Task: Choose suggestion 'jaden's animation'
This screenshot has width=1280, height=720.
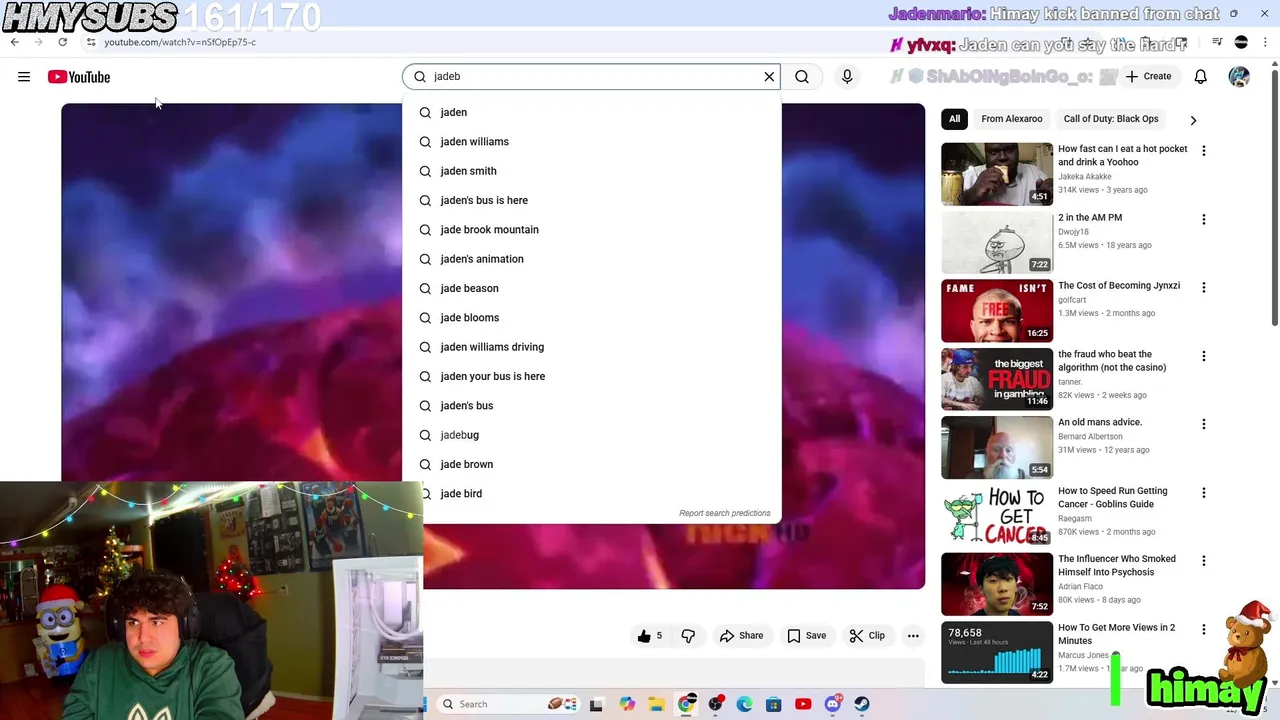Action: tap(591, 259)
